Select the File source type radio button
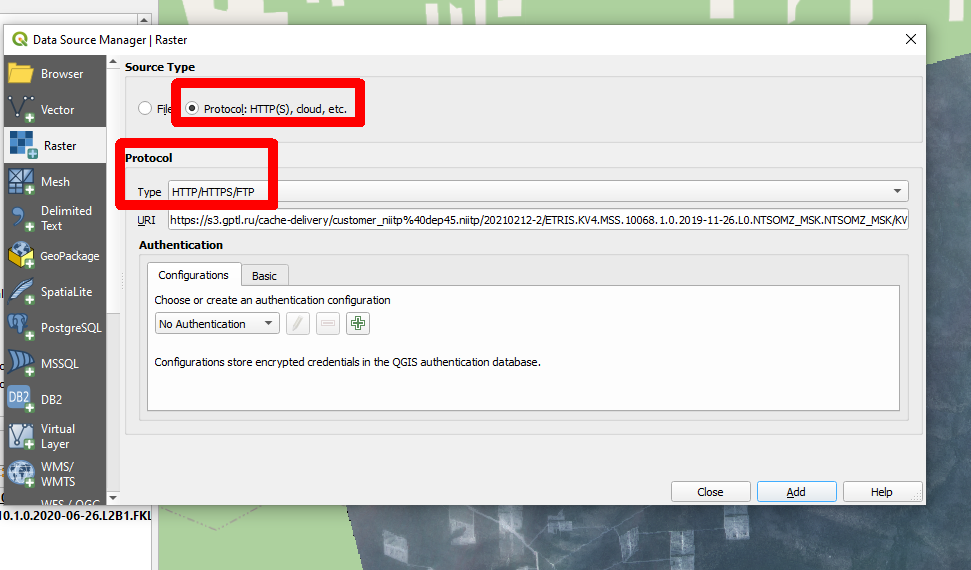The image size is (971, 570). 145,108
